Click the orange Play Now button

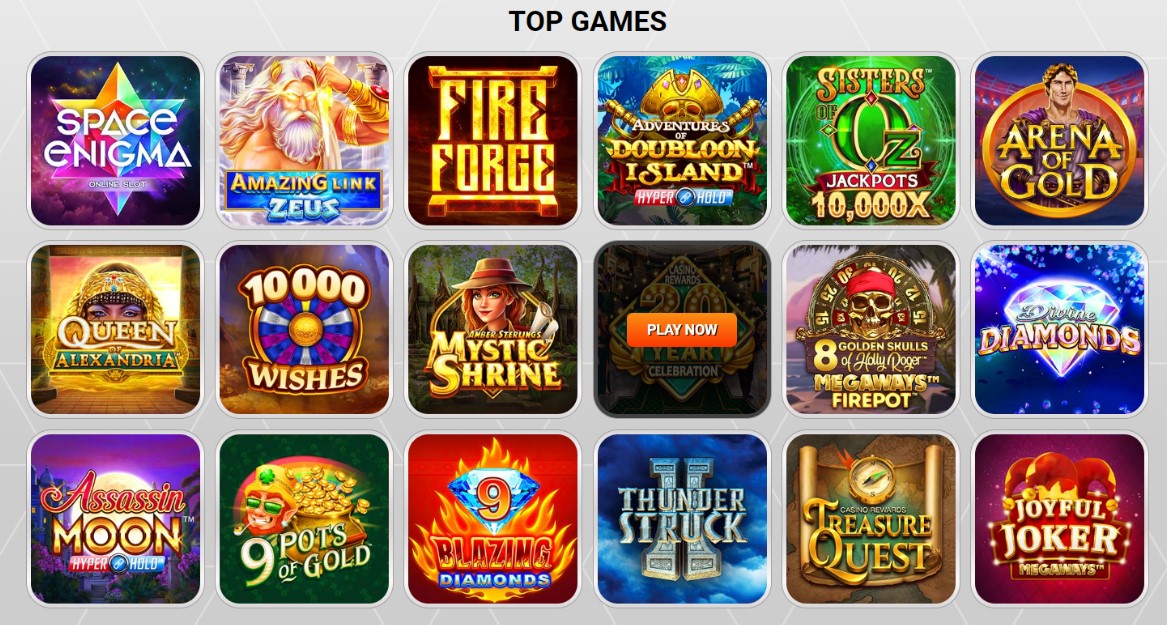pos(682,330)
